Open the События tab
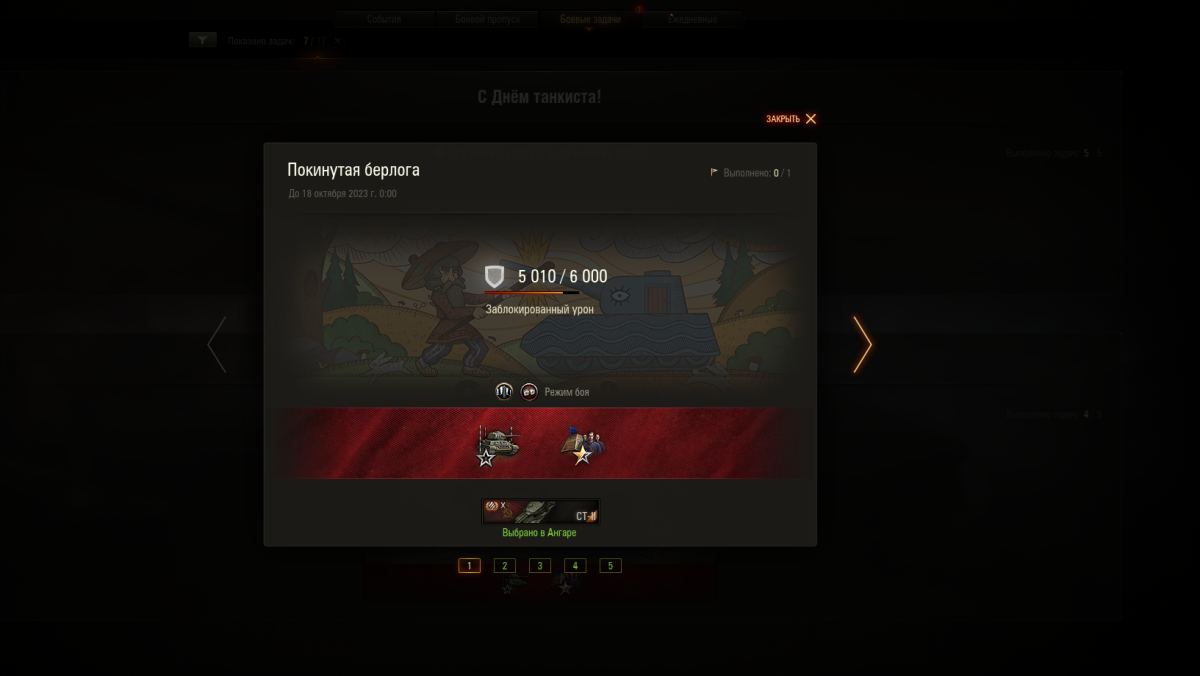 [384, 19]
